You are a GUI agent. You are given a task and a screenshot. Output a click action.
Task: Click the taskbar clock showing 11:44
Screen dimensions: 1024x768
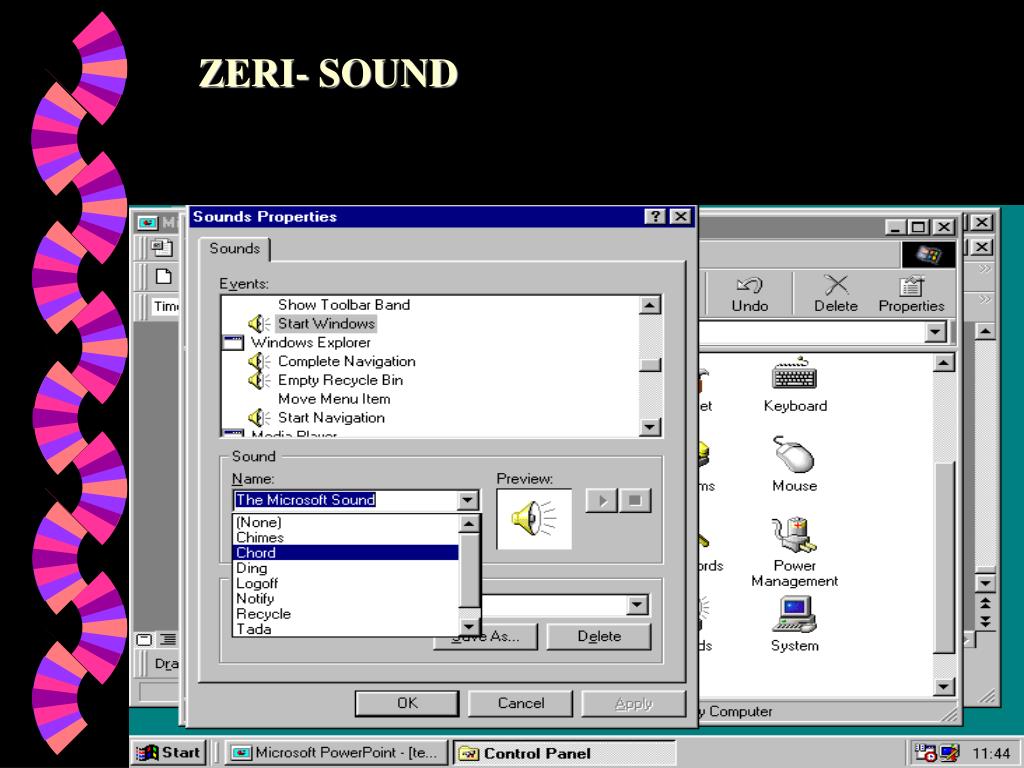click(991, 754)
